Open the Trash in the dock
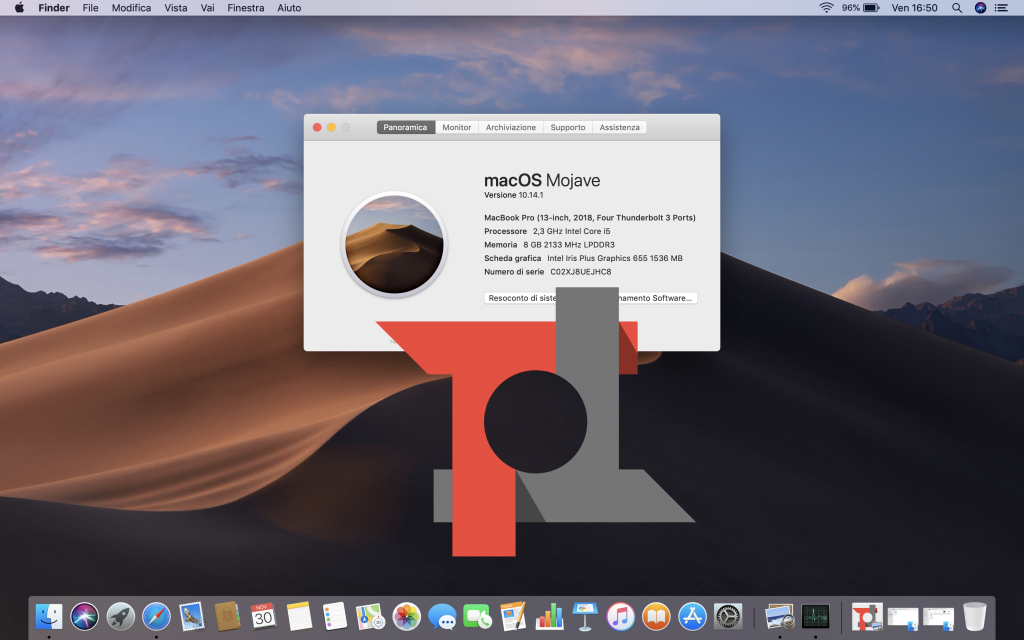 [x=974, y=616]
